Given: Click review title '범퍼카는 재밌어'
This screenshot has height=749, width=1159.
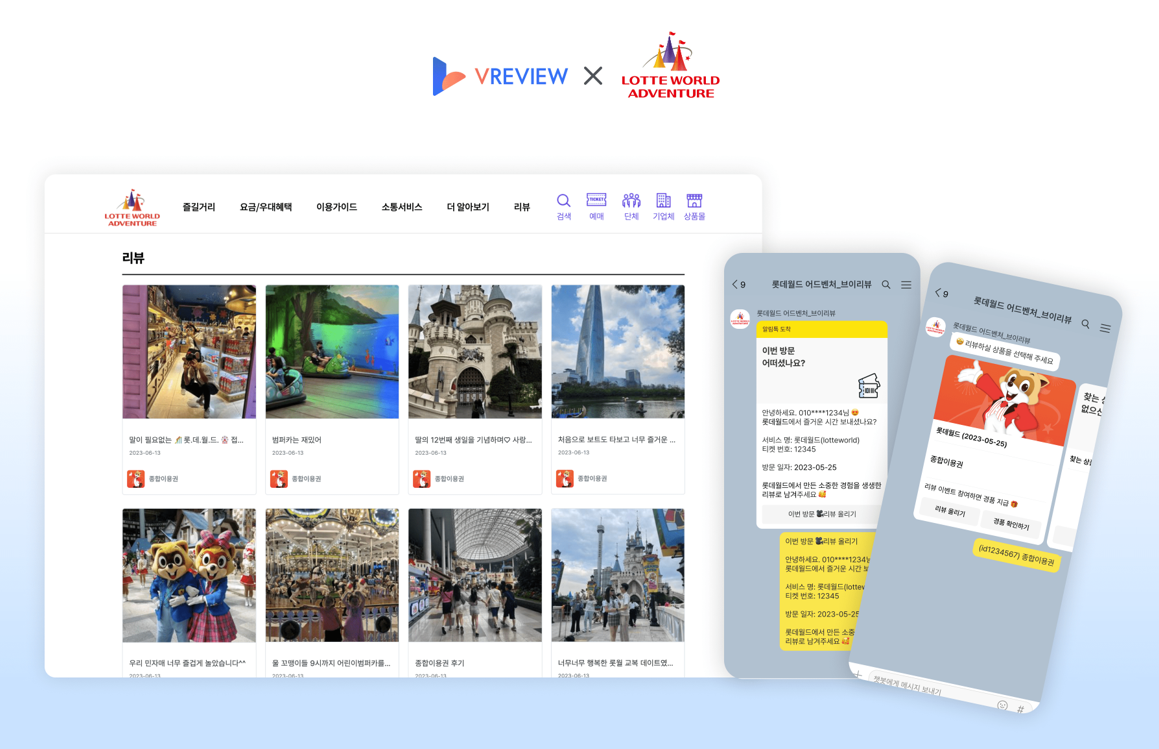Looking at the screenshot, I should (296, 440).
